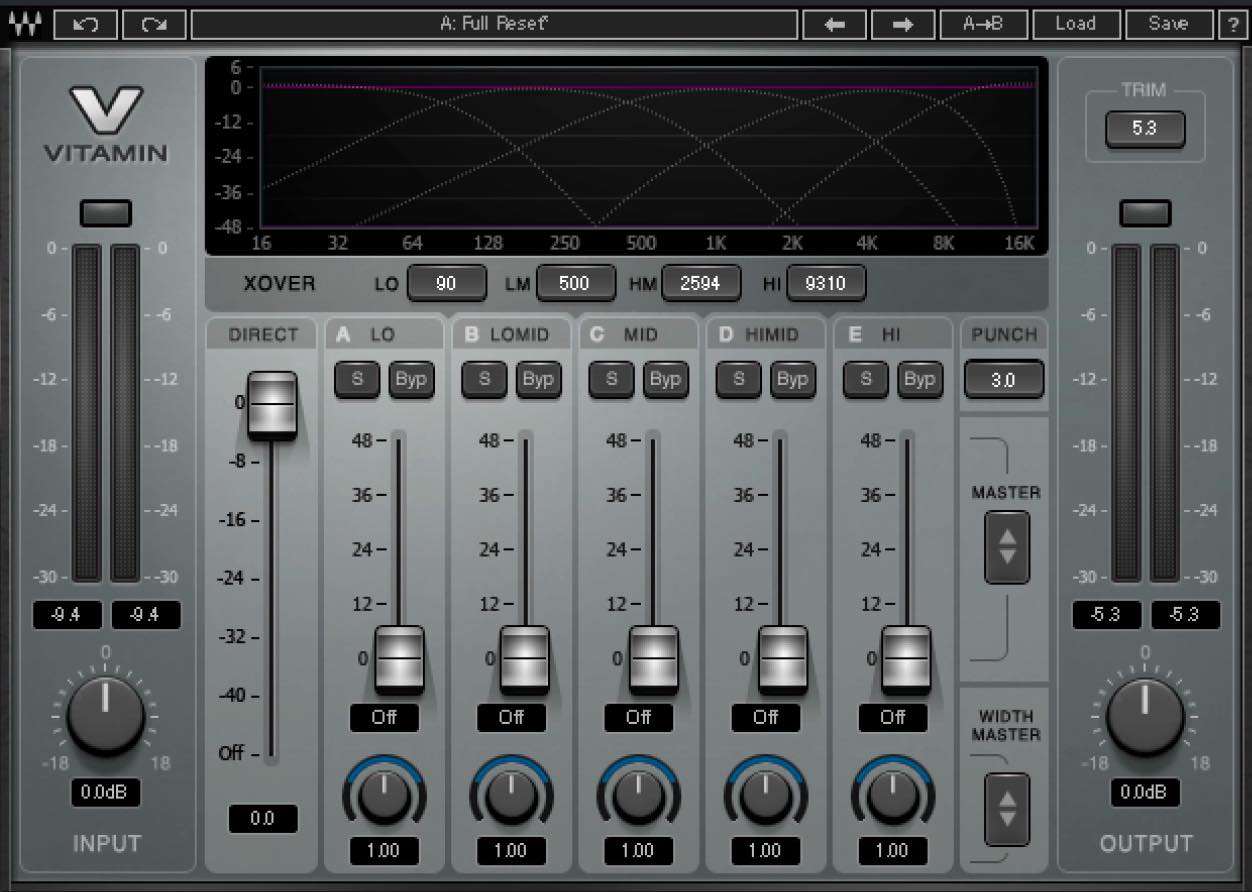This screenshot has width=1252, height=892.
Task: Bypass the HIMID band
Action: (x=792, y=379)
